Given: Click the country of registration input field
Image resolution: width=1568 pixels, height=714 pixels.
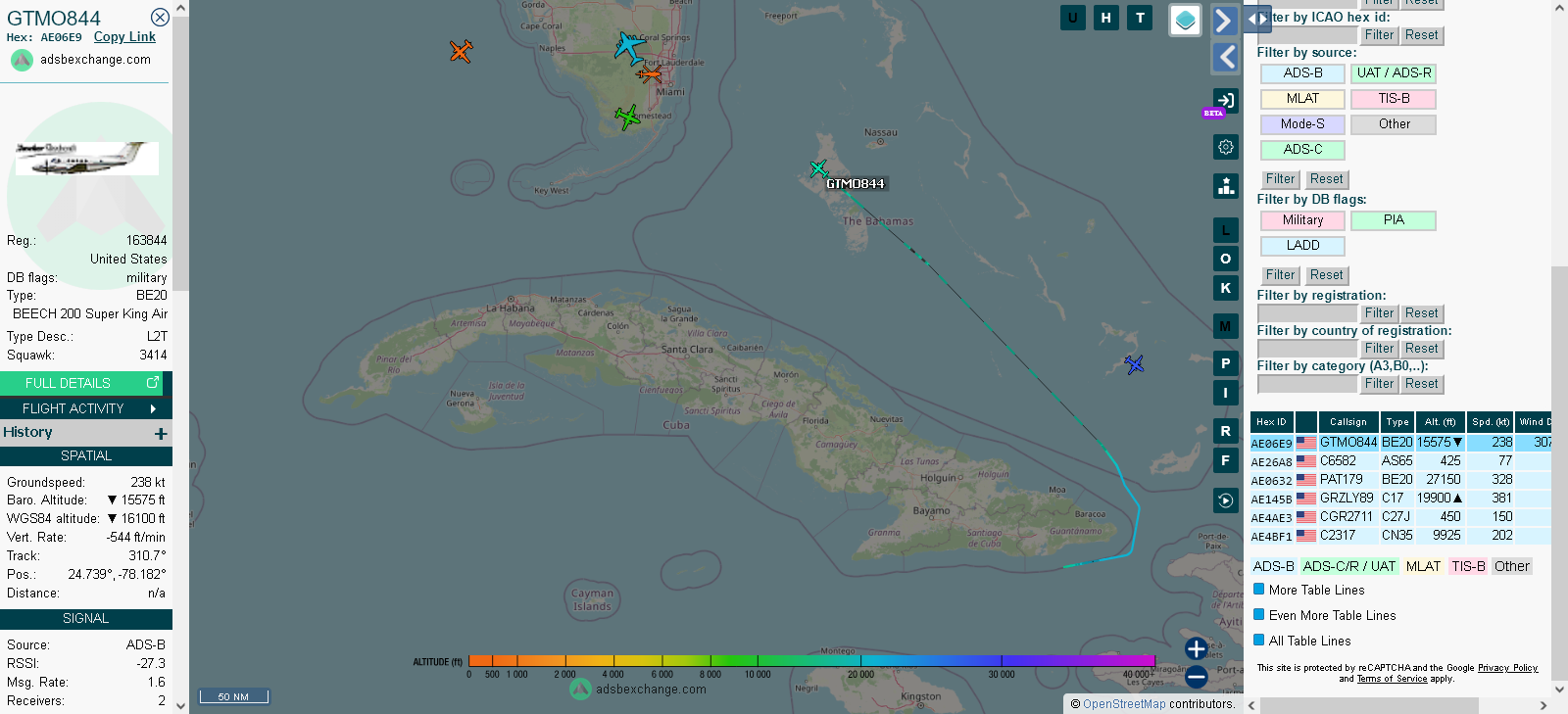Looking at the screenshot, I should pos(1307,349).
